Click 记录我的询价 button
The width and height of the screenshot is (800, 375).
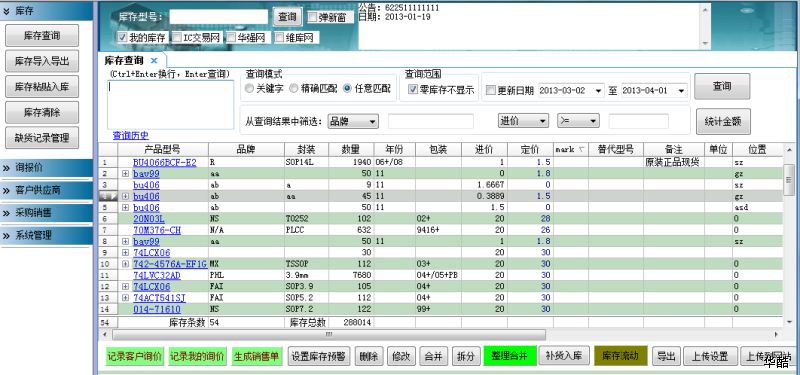tap(197, 356)
